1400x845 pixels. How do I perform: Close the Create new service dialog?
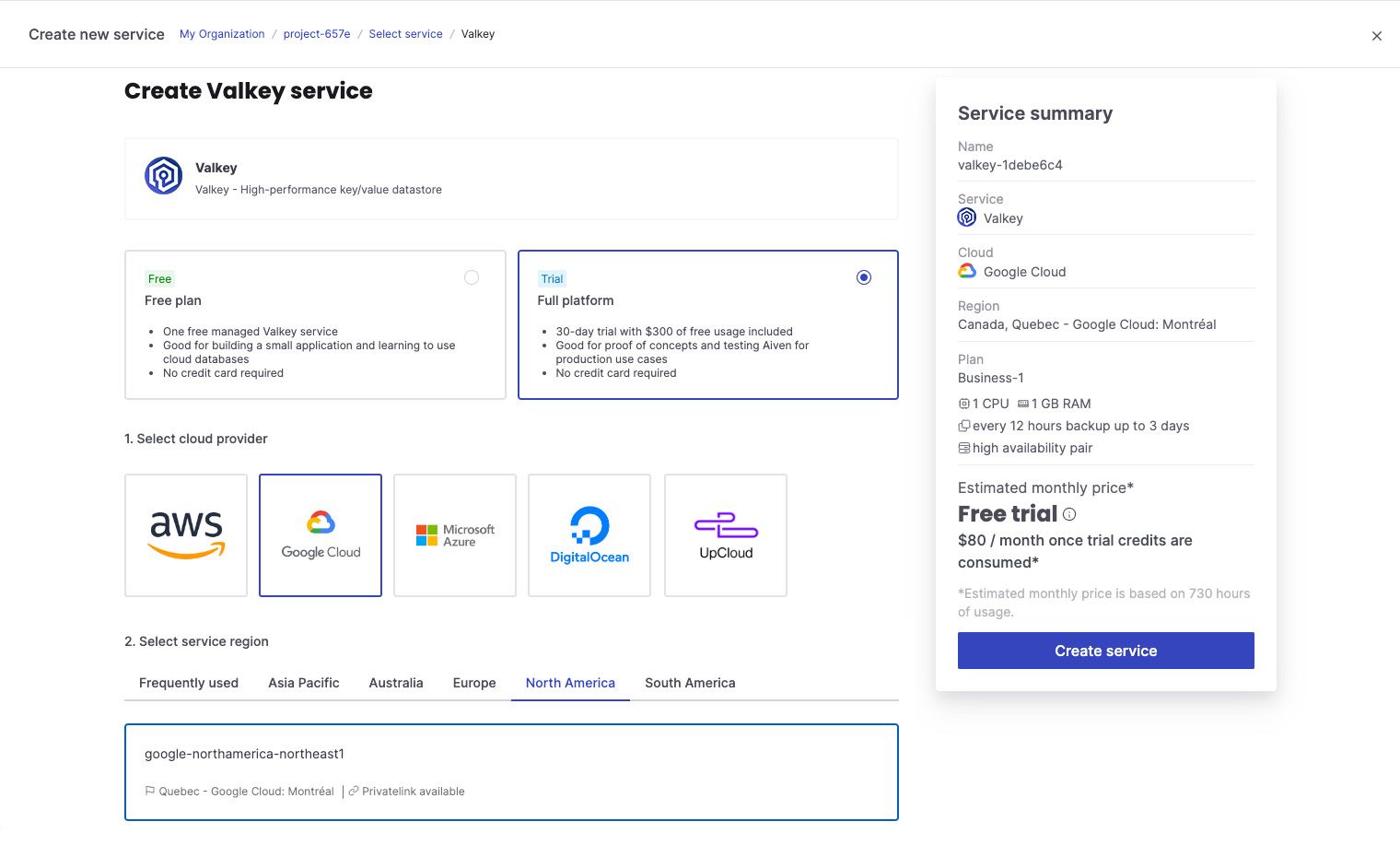point(1377,36)
